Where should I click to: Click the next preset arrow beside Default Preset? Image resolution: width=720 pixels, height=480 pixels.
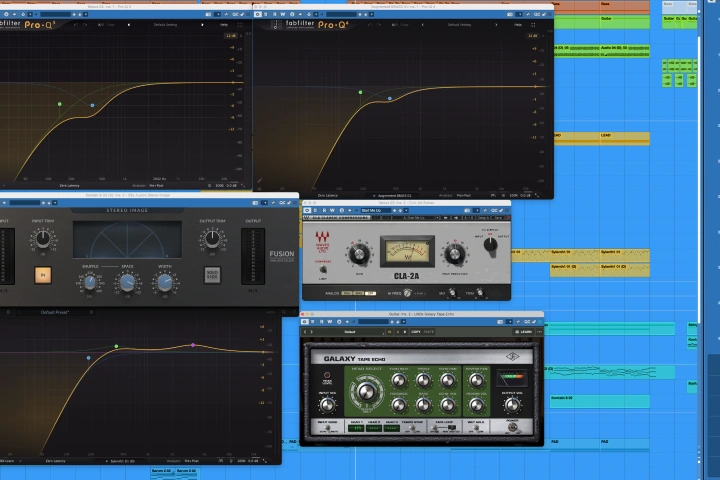(x=91, y=312)
